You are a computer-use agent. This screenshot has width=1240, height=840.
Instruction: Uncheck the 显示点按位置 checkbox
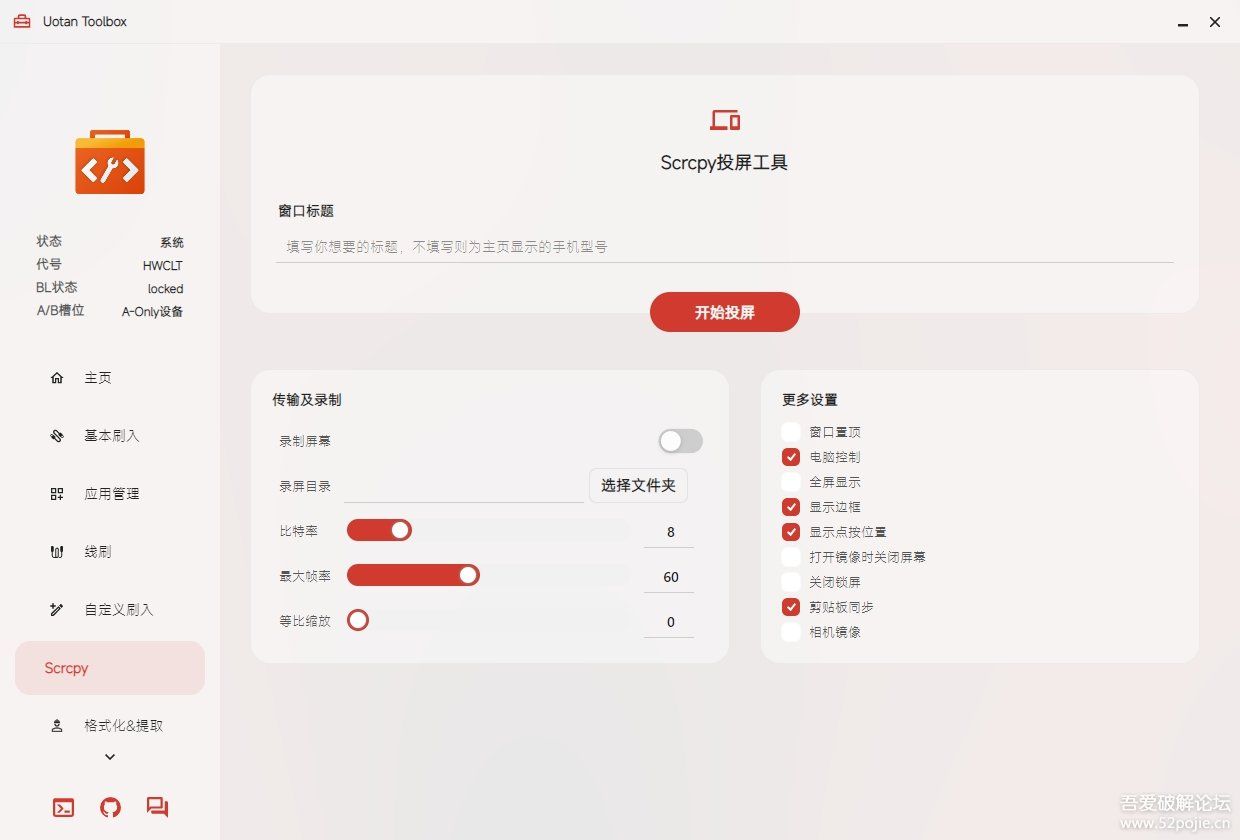point(791,532)
